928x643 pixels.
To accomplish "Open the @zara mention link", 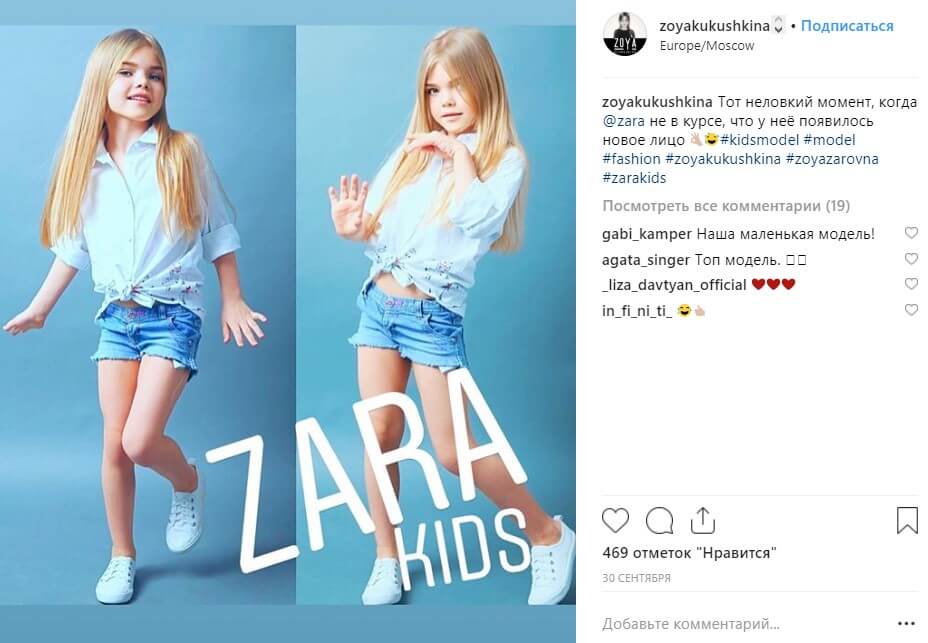I will pos(623,121).
